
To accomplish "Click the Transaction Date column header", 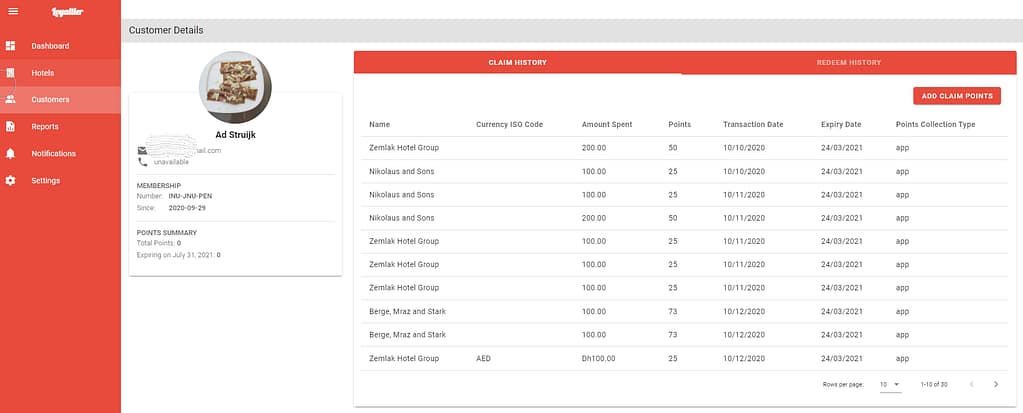I will [x=753, y=125].
